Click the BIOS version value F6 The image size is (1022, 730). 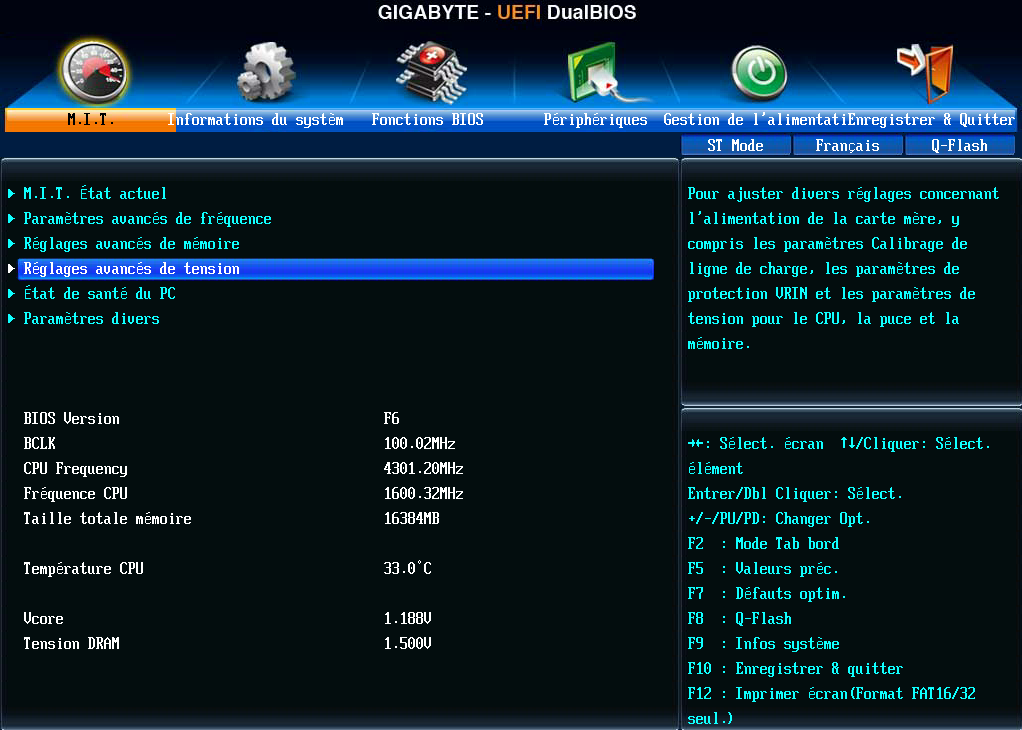point(391,418)
